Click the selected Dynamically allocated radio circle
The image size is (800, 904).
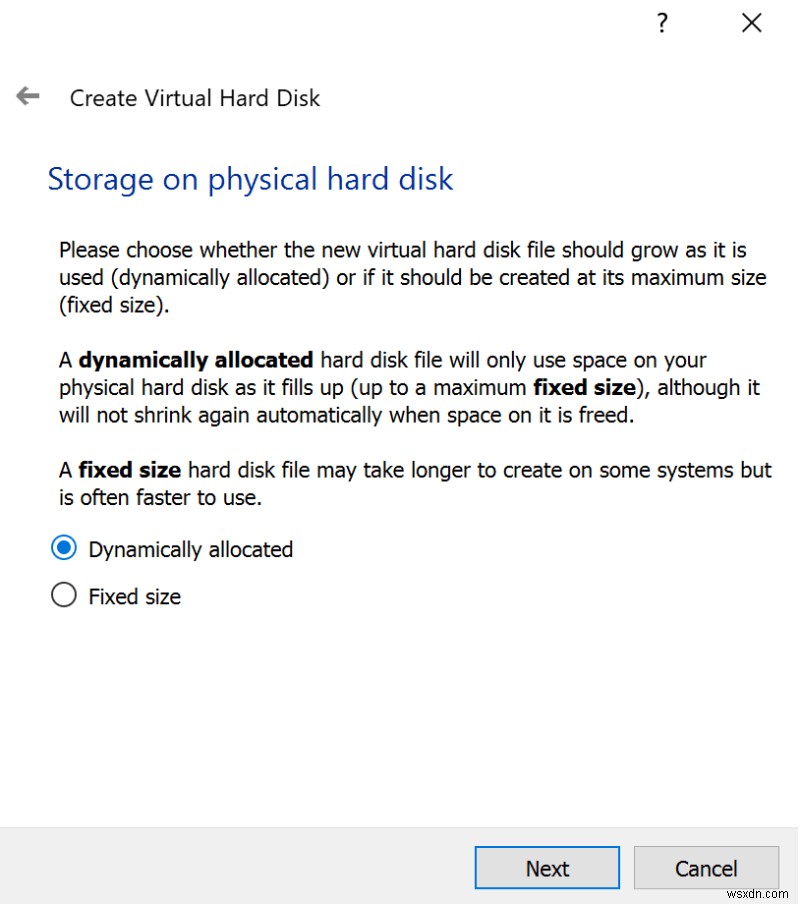point(63,548)
